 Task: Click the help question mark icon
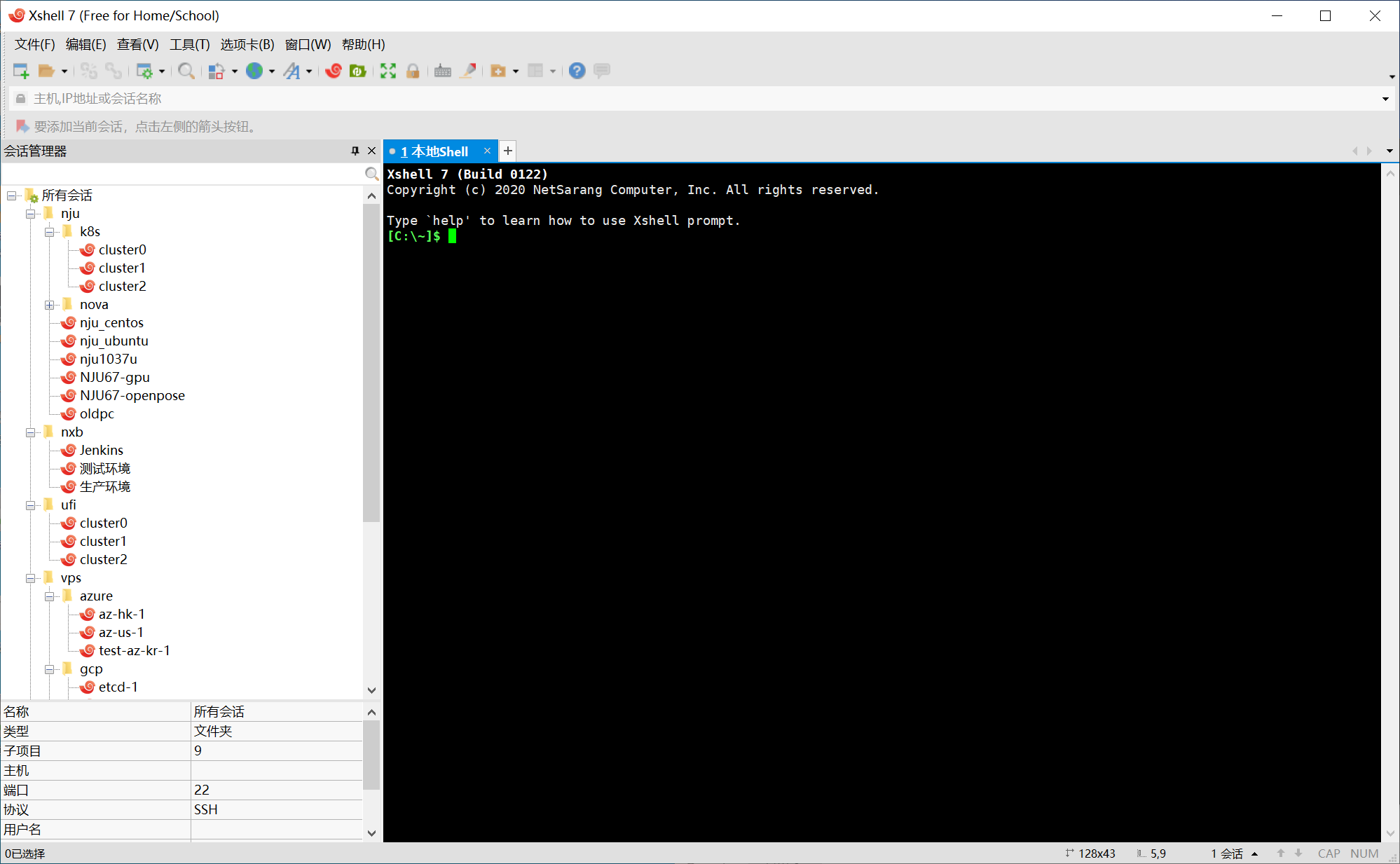coord(577,70)
